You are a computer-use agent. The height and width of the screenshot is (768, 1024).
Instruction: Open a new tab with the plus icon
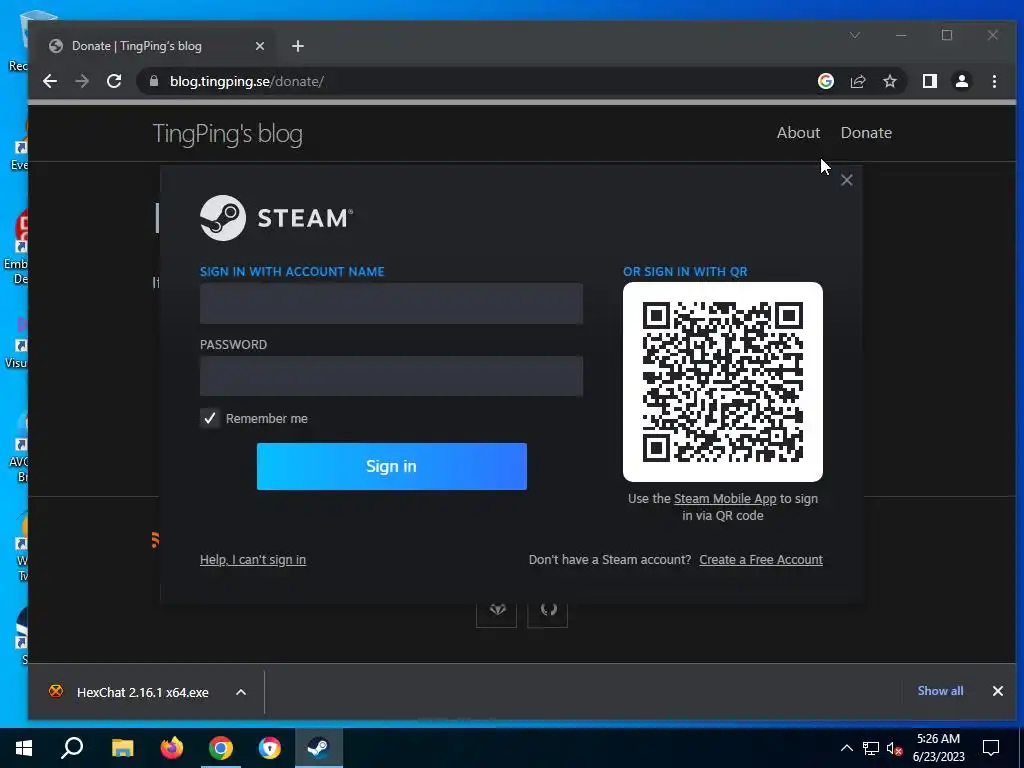(298, 46)
